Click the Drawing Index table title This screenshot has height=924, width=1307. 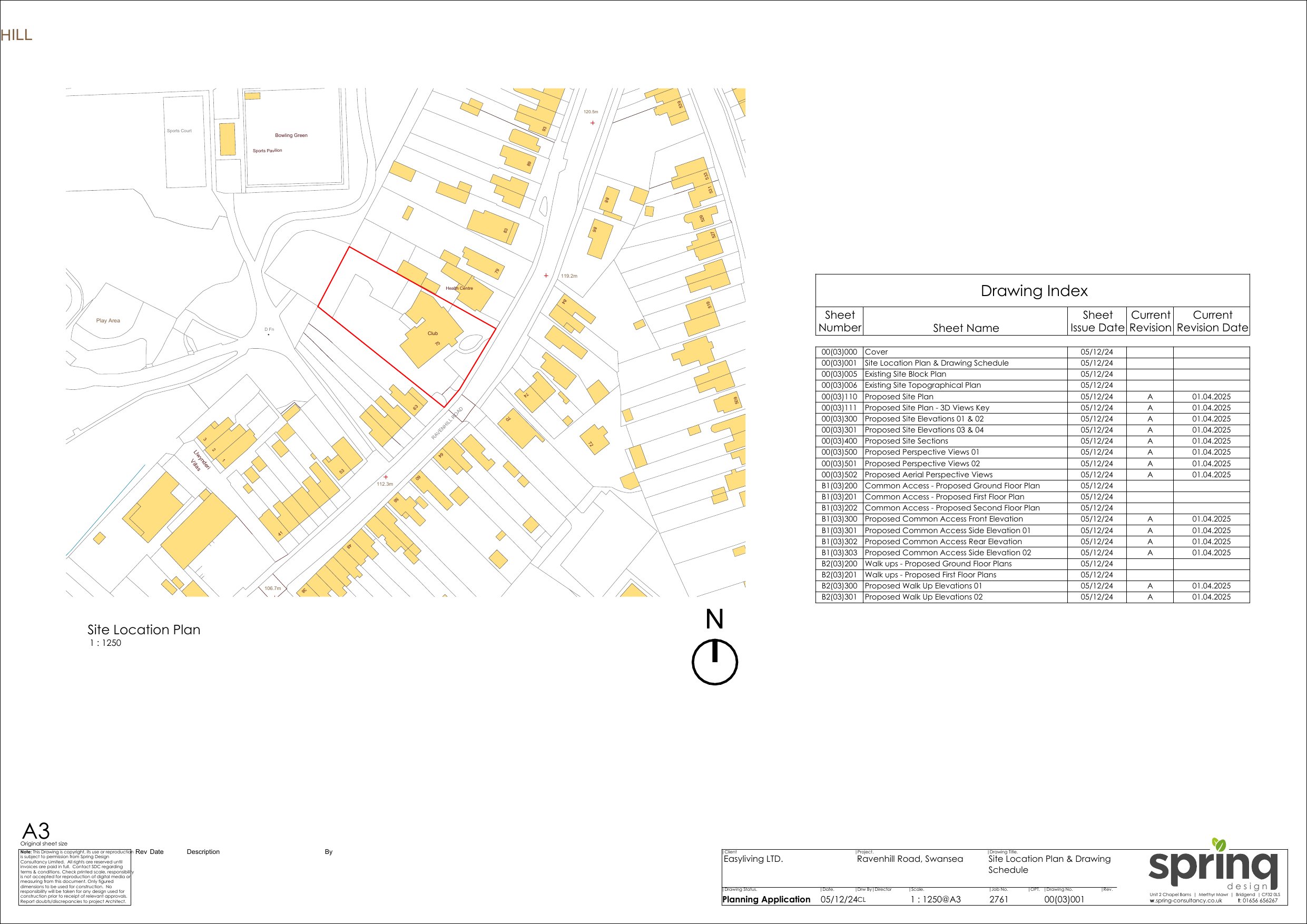pos(1033,291)
